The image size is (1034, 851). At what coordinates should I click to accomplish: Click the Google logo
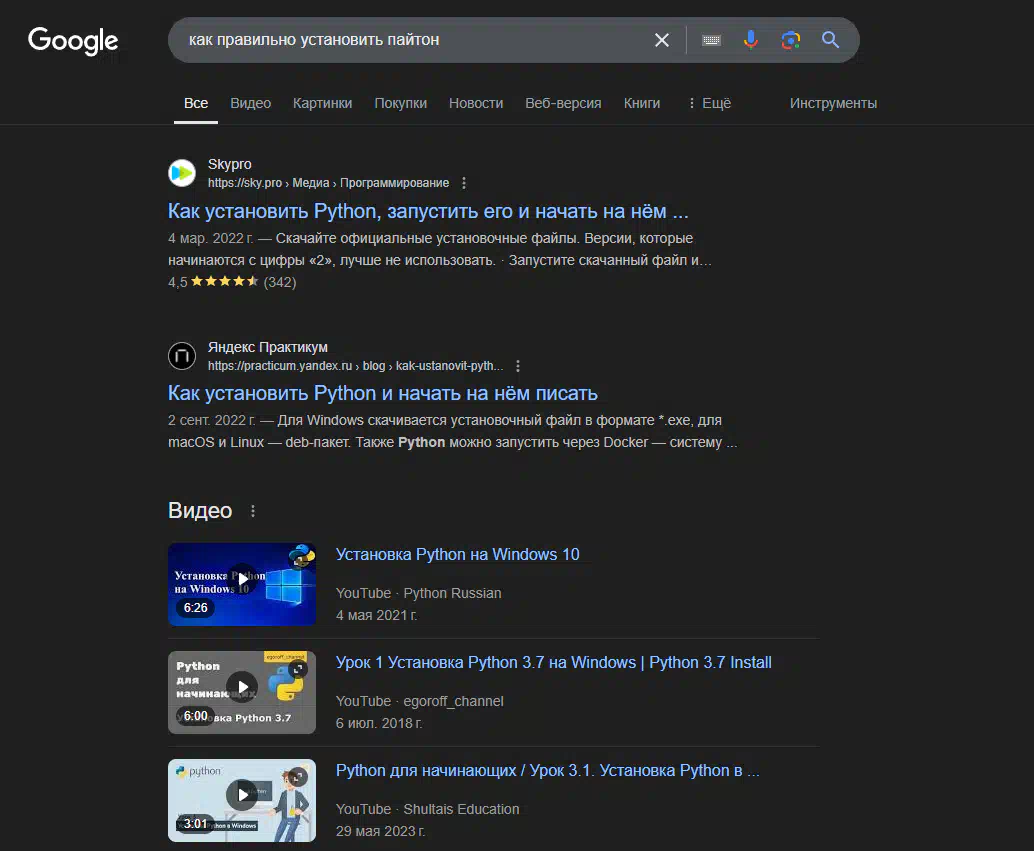[73, 41]
